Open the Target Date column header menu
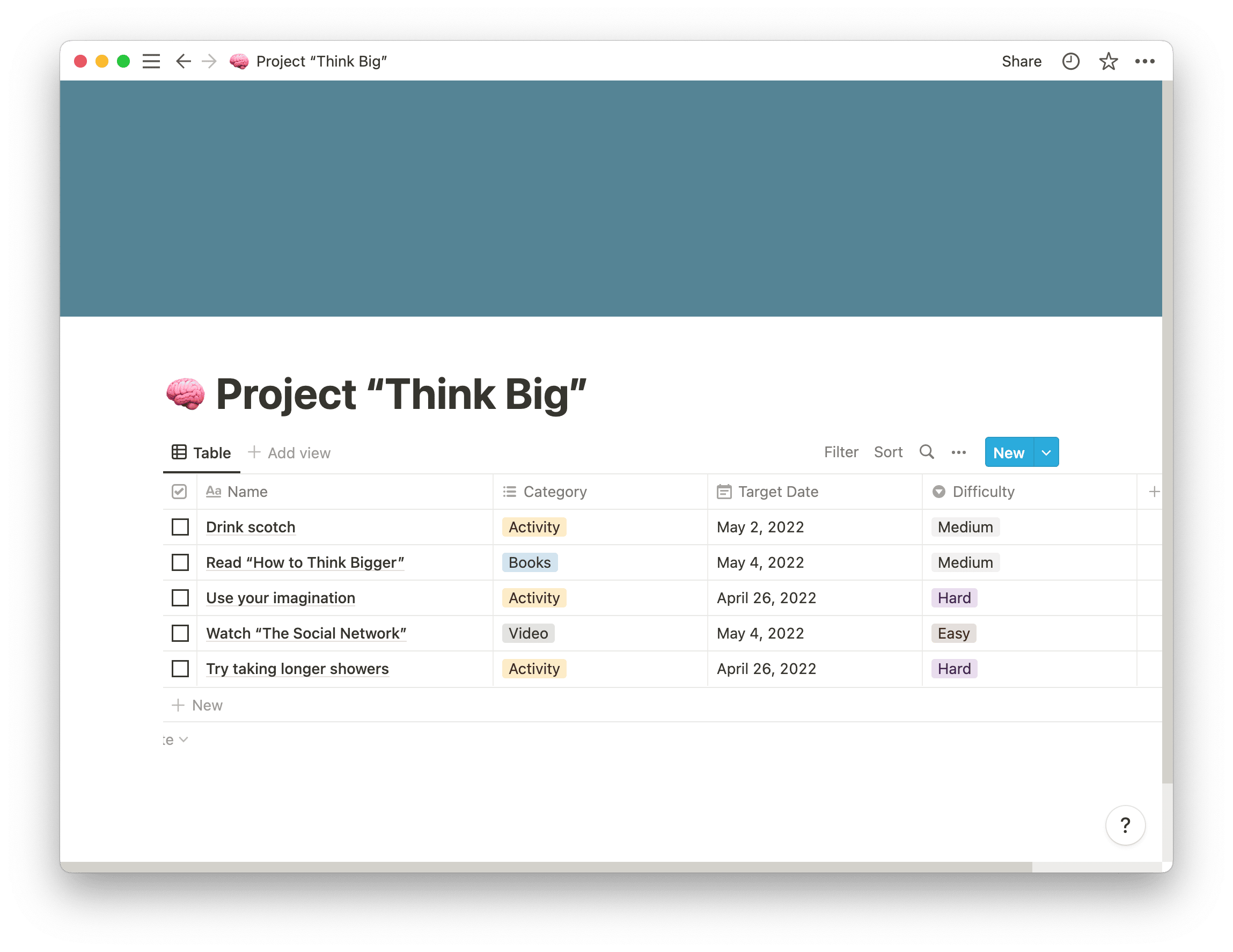 point(814,491)
